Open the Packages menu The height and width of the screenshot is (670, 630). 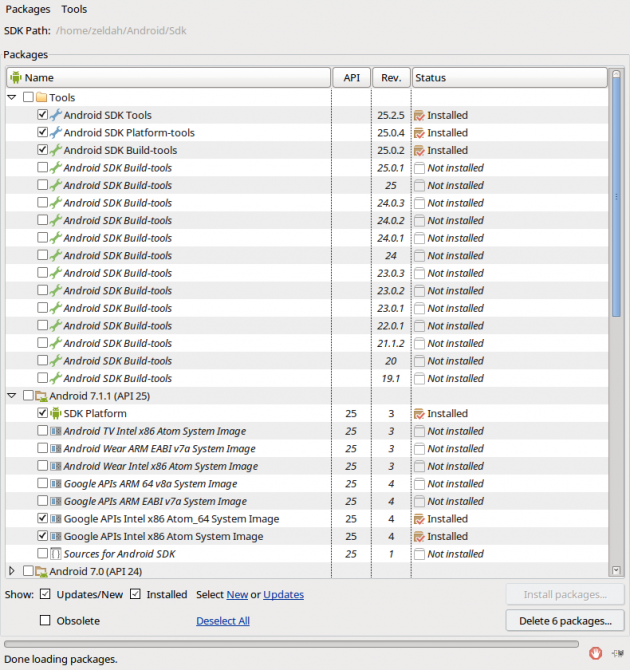(x=28, y=9)
